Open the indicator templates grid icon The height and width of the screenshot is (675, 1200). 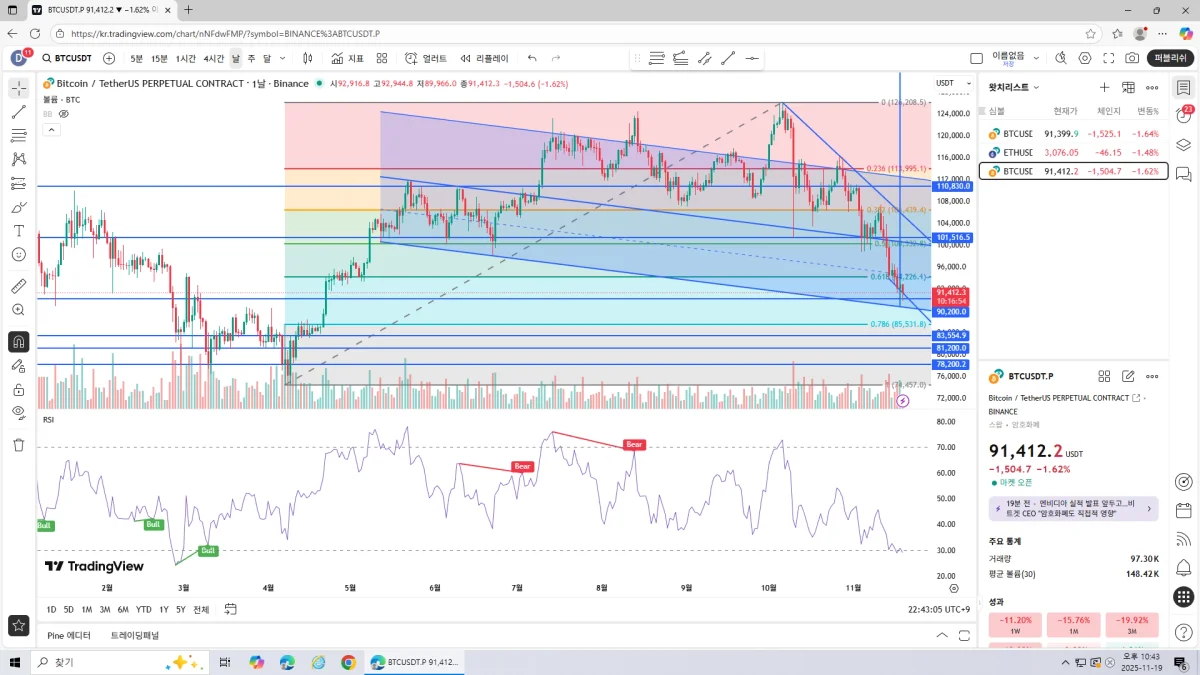click(381, 58)
